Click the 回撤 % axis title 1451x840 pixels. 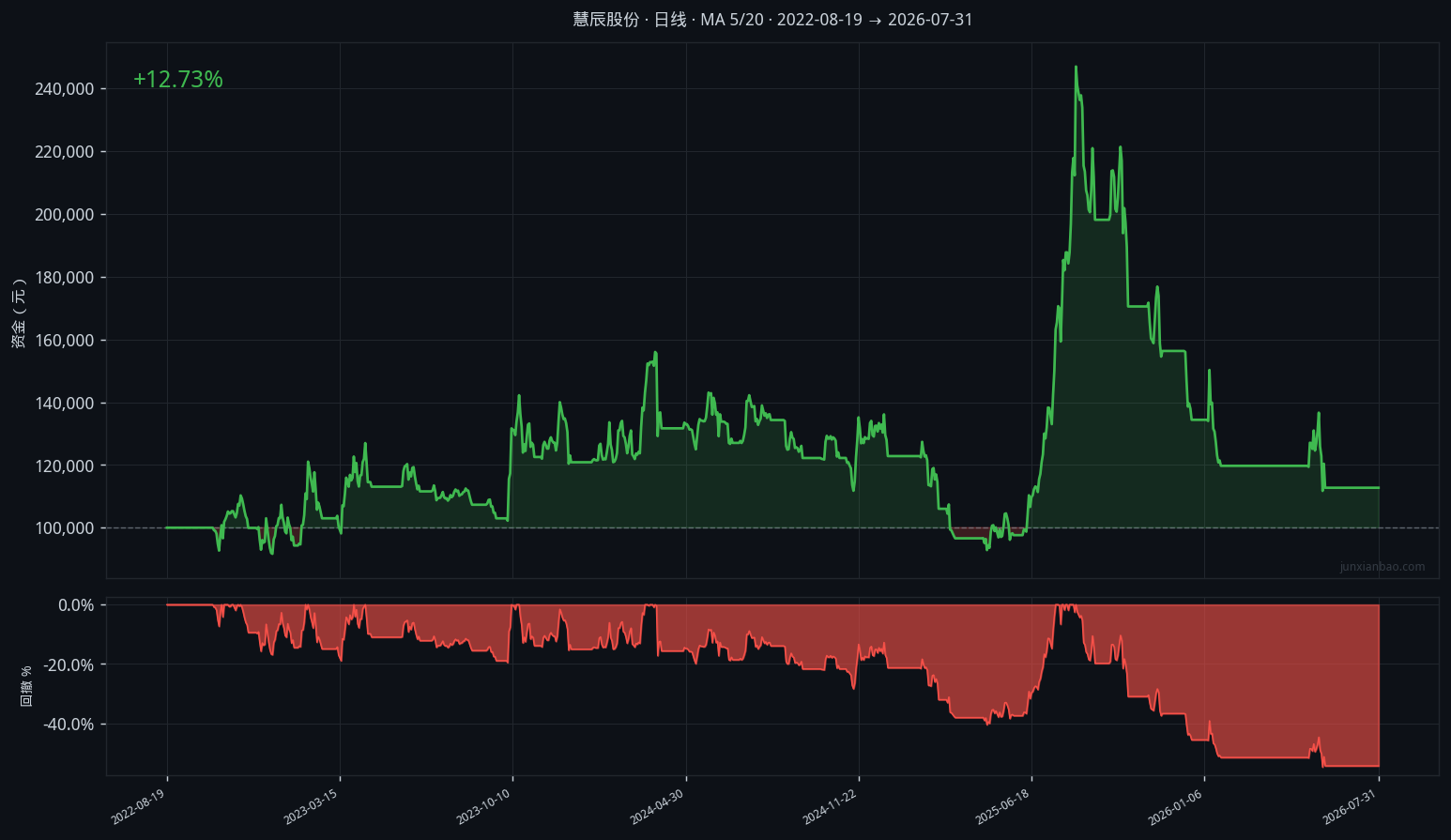pyautogui.click(x=26, y=686)
